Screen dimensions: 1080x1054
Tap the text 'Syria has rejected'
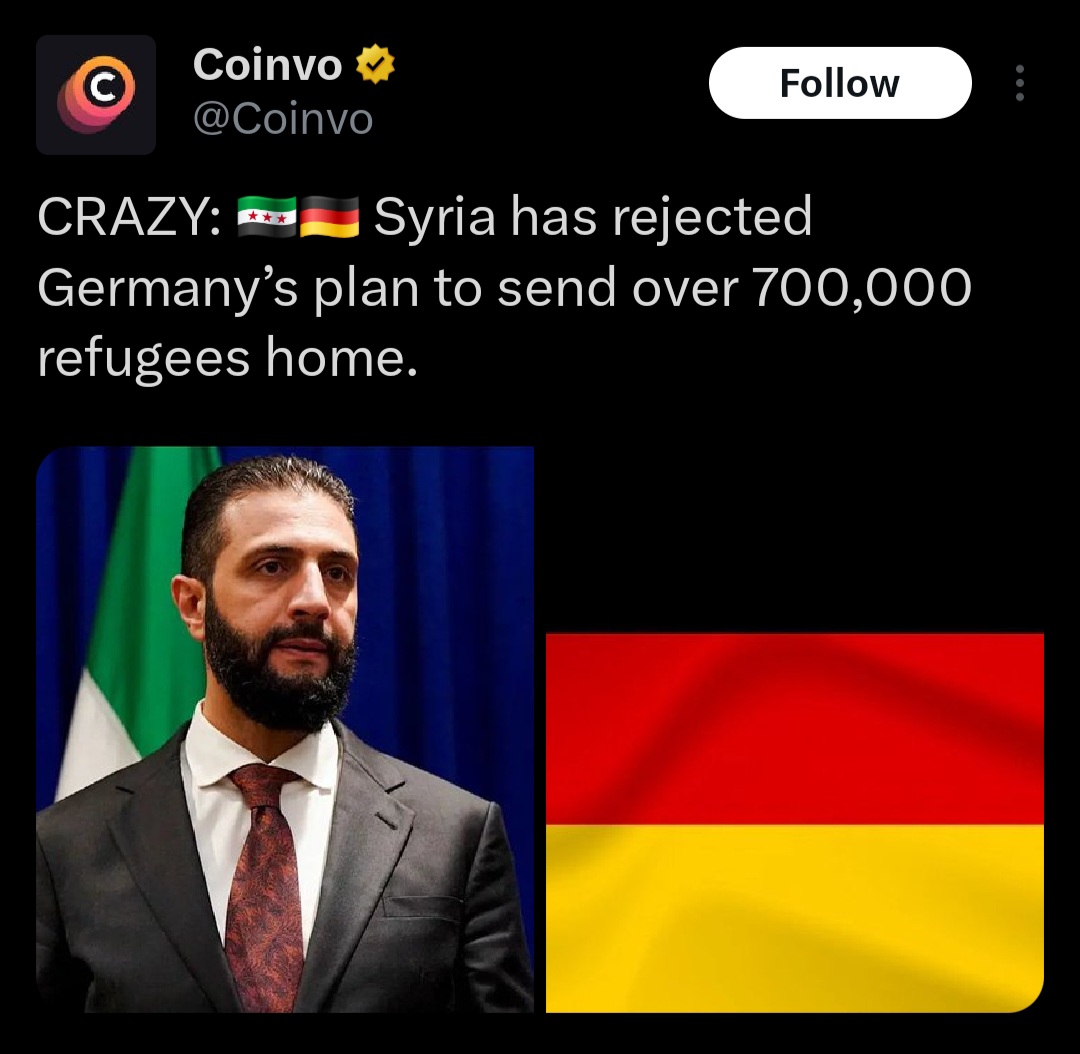pos(593,217)
